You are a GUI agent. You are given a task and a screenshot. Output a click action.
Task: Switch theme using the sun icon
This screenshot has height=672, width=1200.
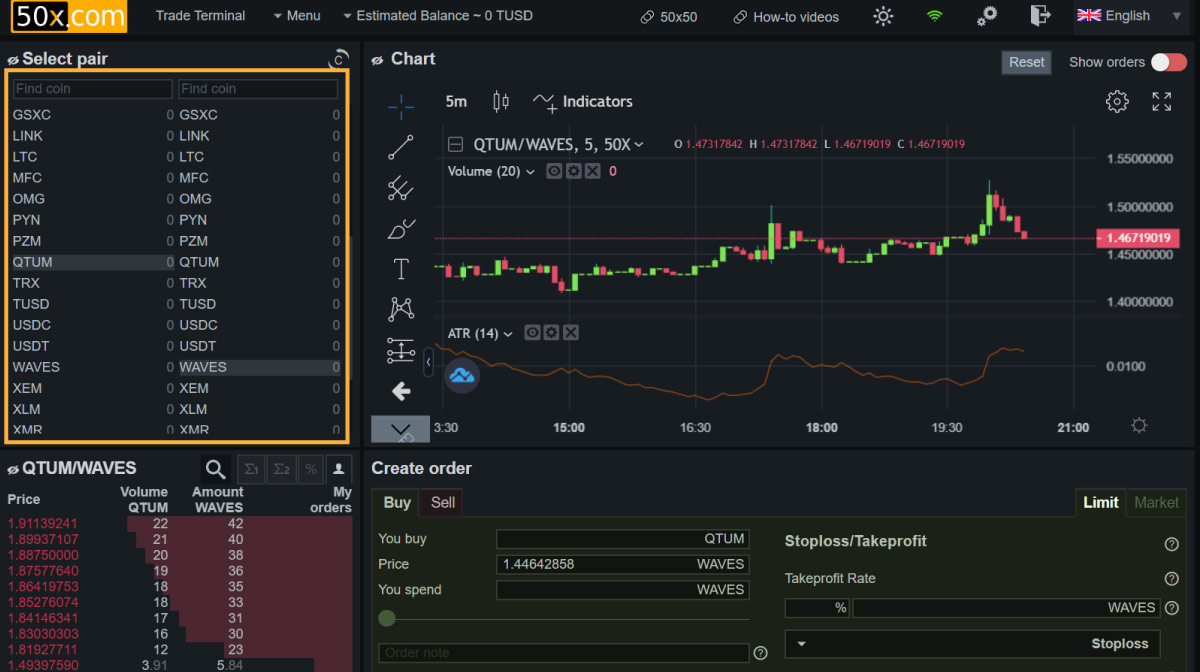click(x=883, y=16)
